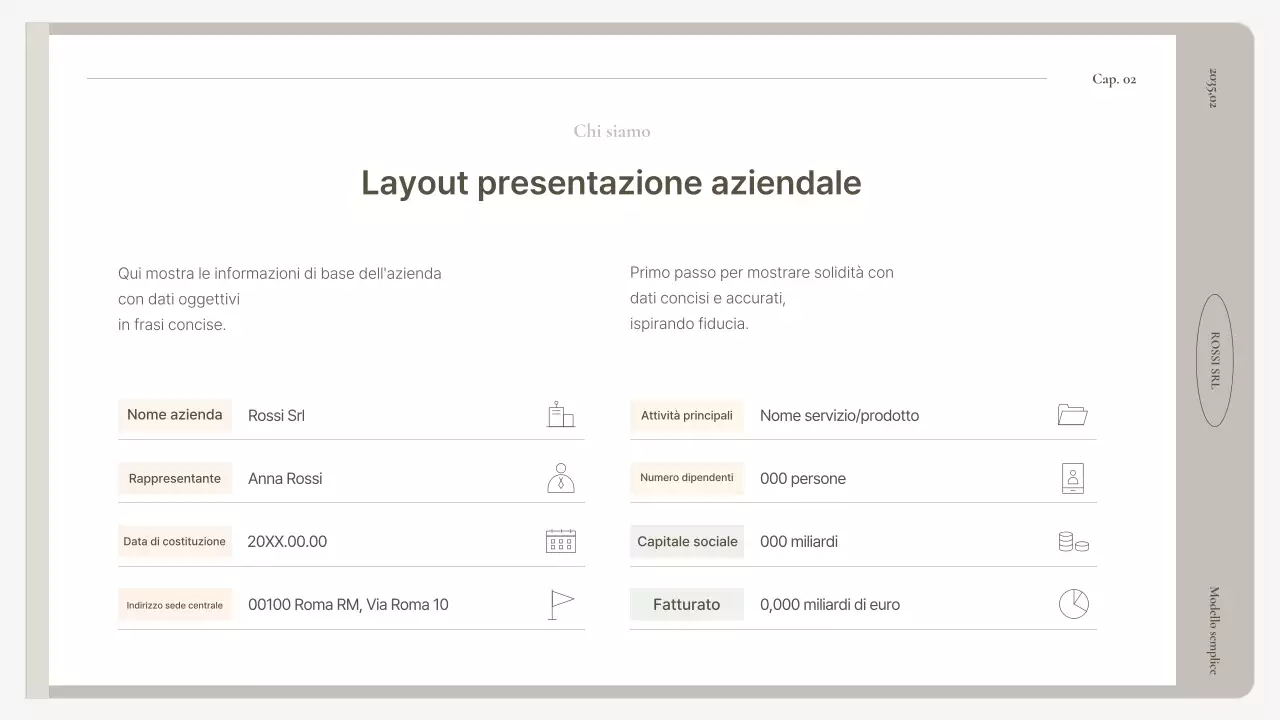
Task: Open the Chi siamo section heading
Action: (x=611, y=131)
